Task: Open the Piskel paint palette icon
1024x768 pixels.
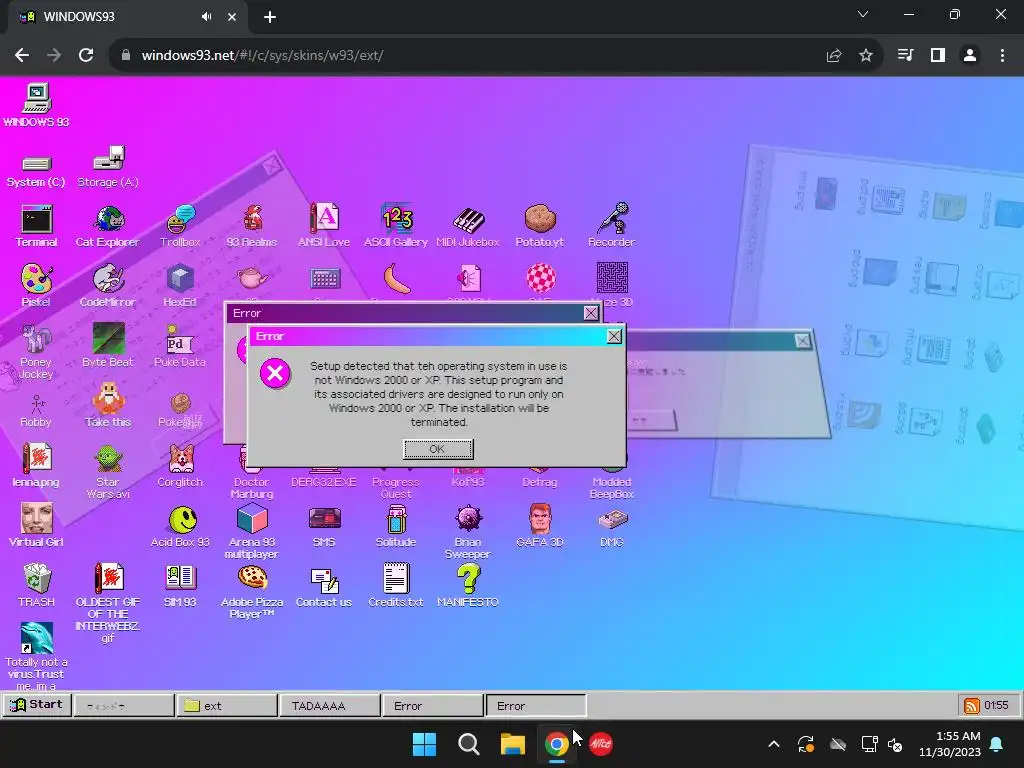Action: 37,279
